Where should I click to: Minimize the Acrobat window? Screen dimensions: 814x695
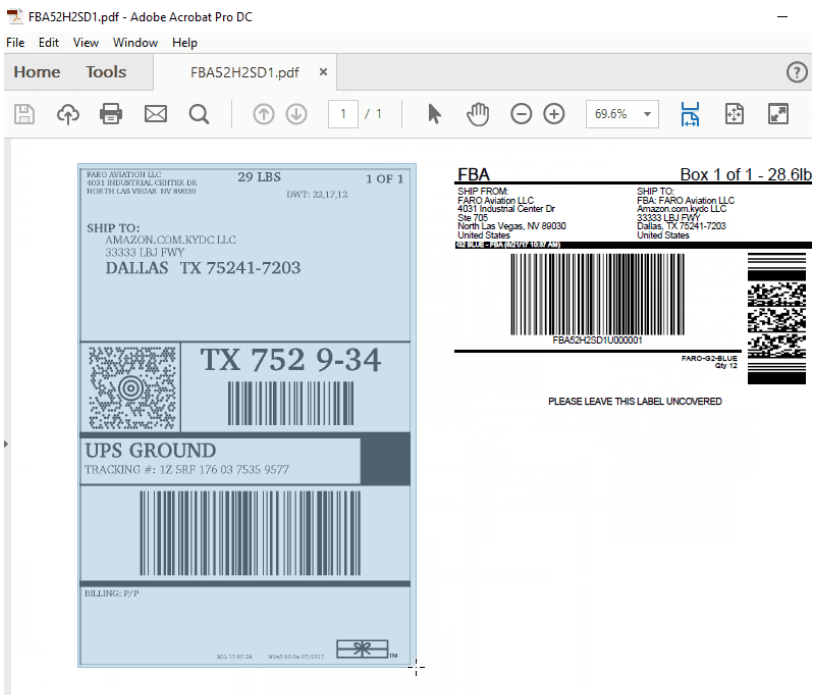[782, 17]
